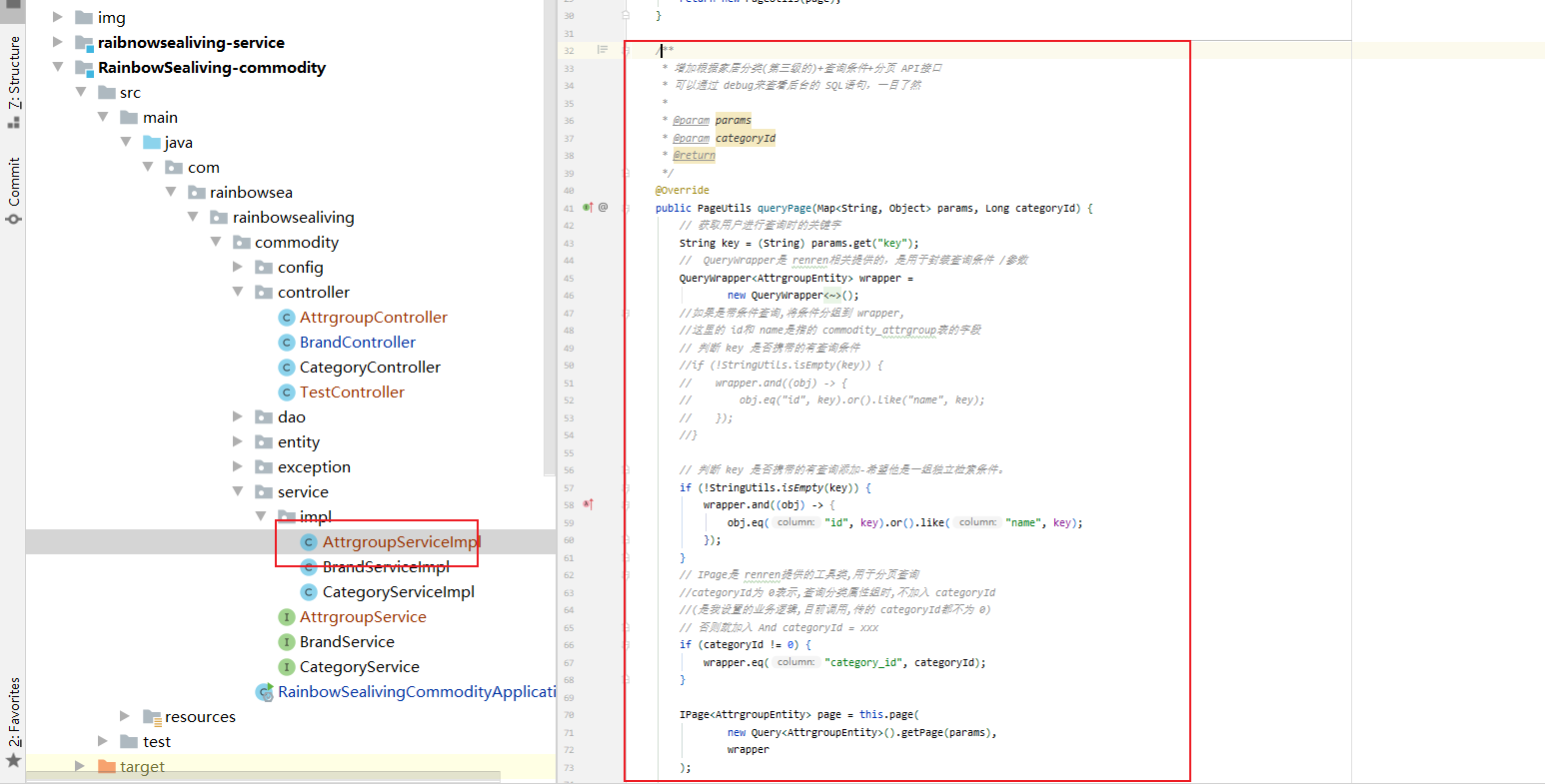Toggle folding of the queryPage method
1545x784 pixels.
tap(625, 208)
